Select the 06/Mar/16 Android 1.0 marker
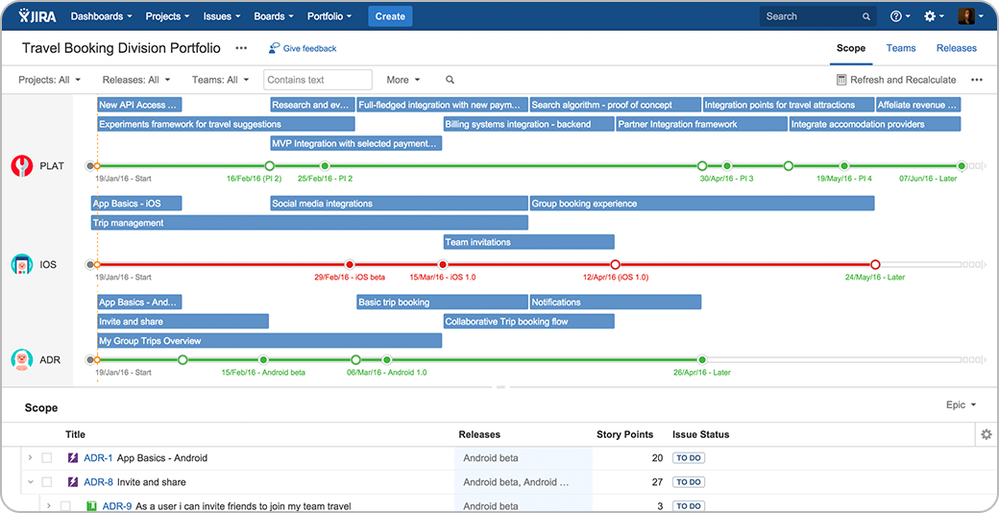The image size is (999, 513). pyautogui.click(x=387, y=359)
